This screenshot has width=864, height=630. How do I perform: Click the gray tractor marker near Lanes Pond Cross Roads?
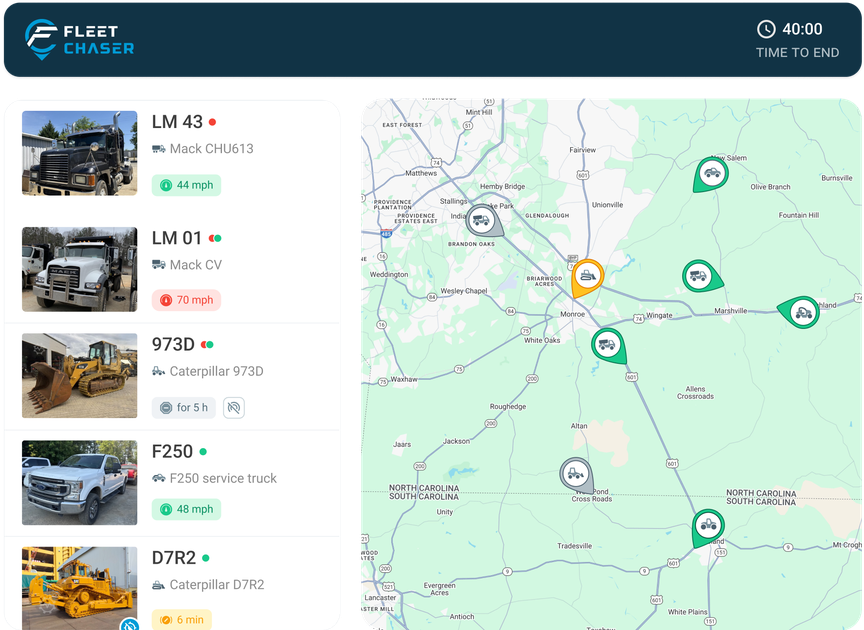pyautogui.click(x=575, y=472)
